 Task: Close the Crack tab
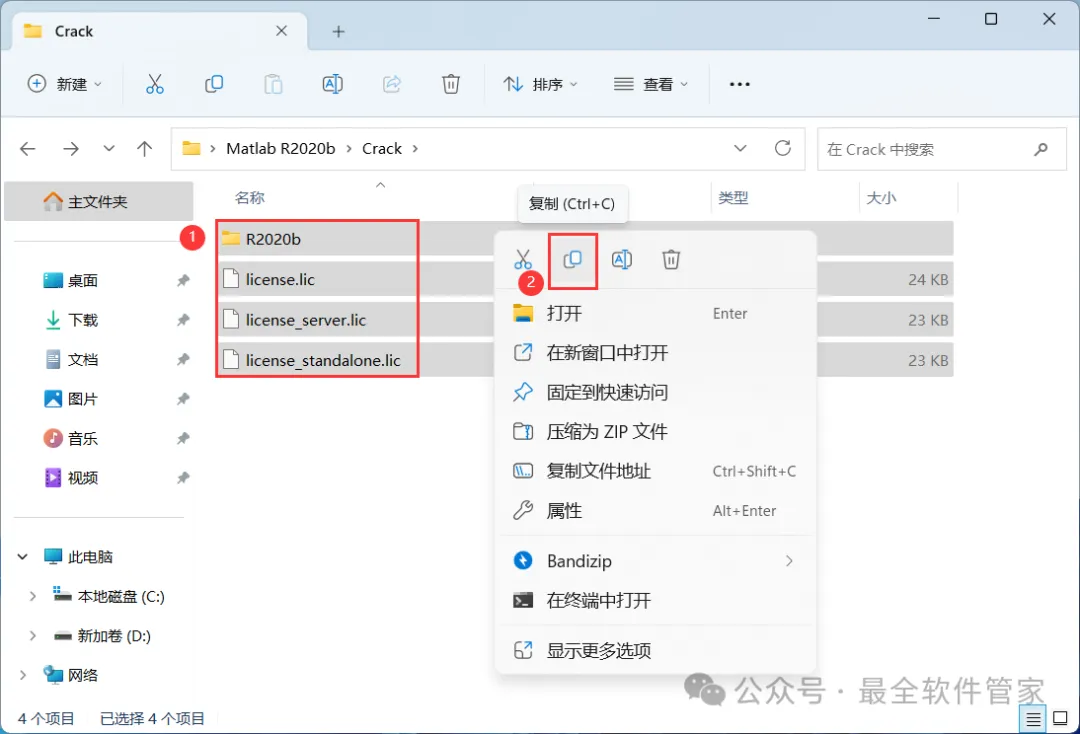pyautogui.click(x=281, y=31)
